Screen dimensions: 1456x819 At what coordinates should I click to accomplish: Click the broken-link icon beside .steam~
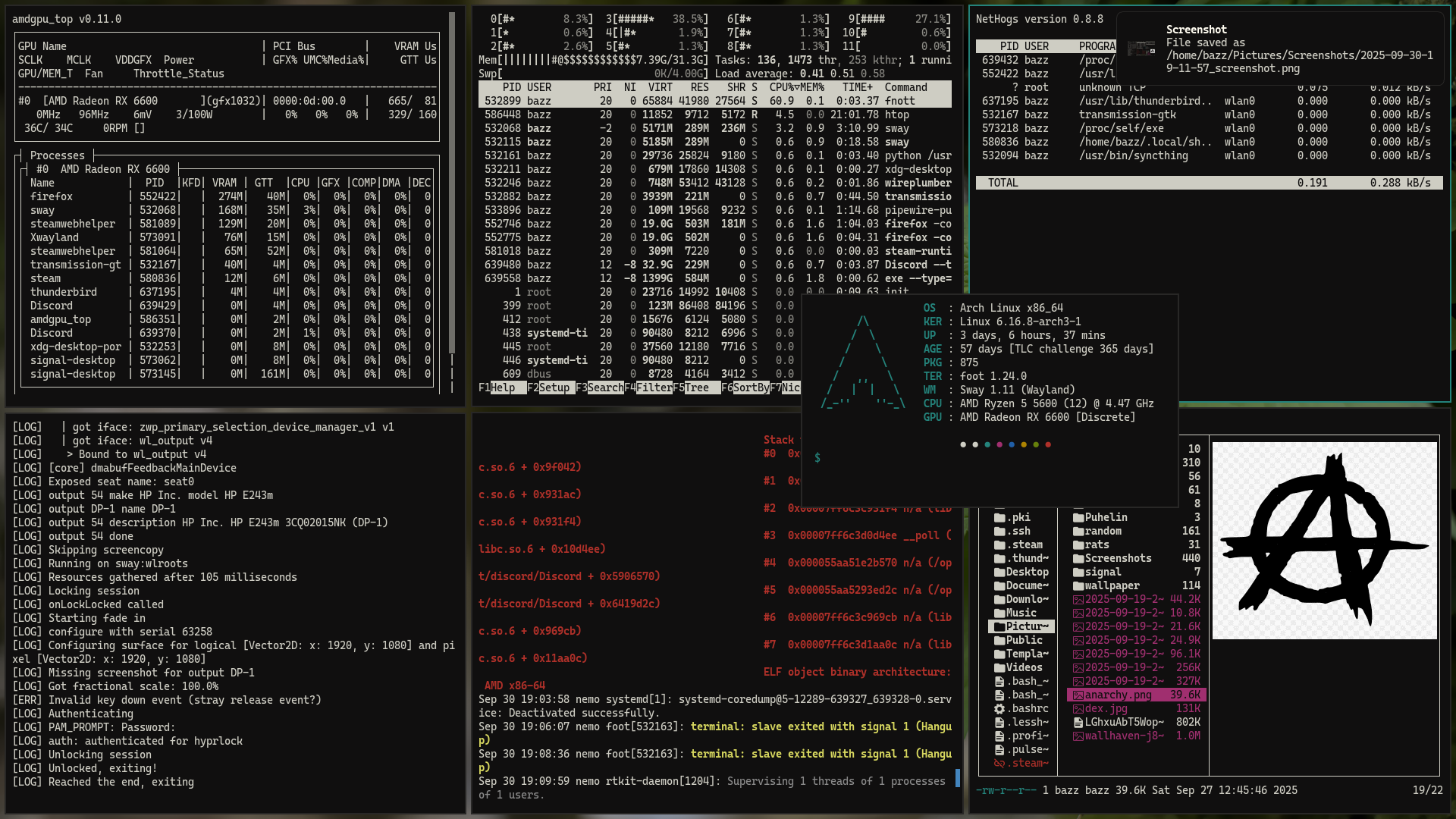(x=999, y=764)
